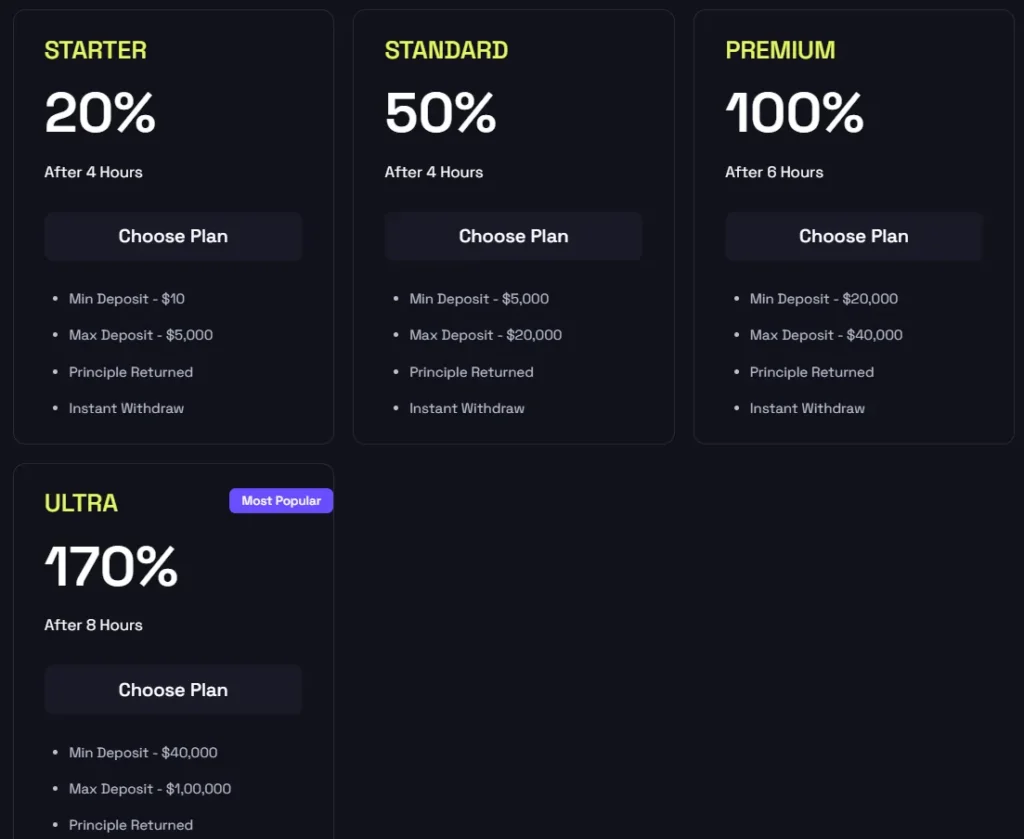
Task: Select "Max Deposit - $20,000" list item
Action: pos(485,335)
